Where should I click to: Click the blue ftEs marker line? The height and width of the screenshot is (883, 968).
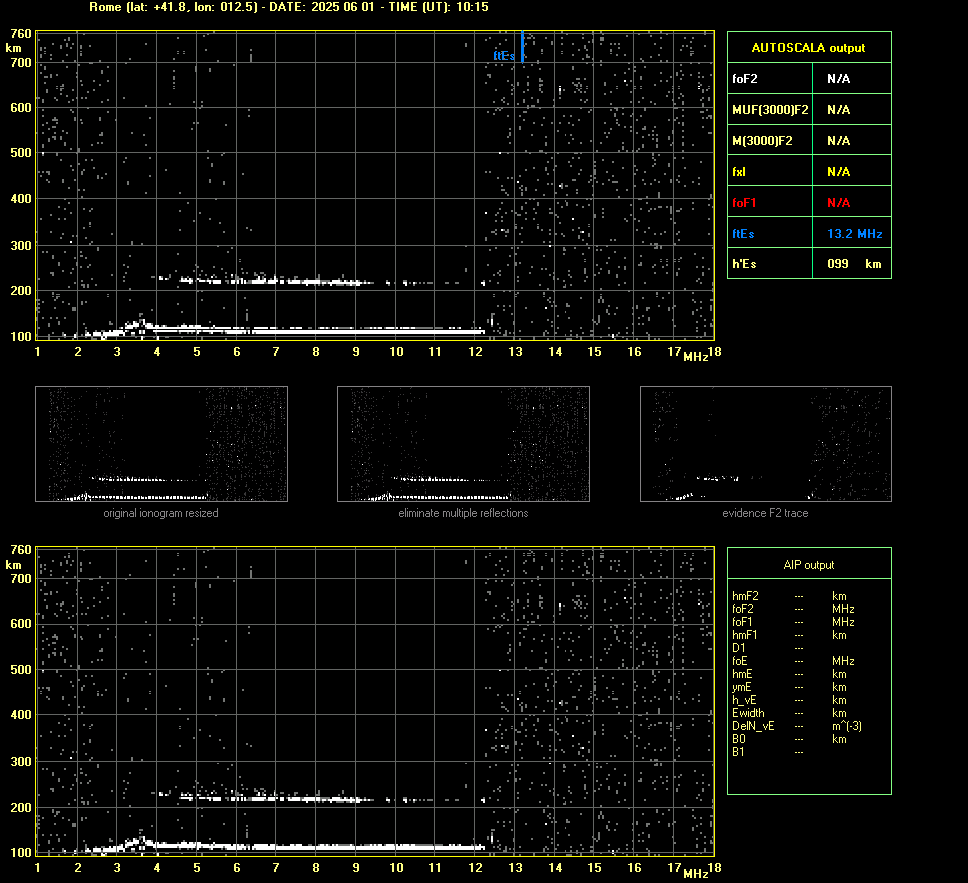[522, 47]
